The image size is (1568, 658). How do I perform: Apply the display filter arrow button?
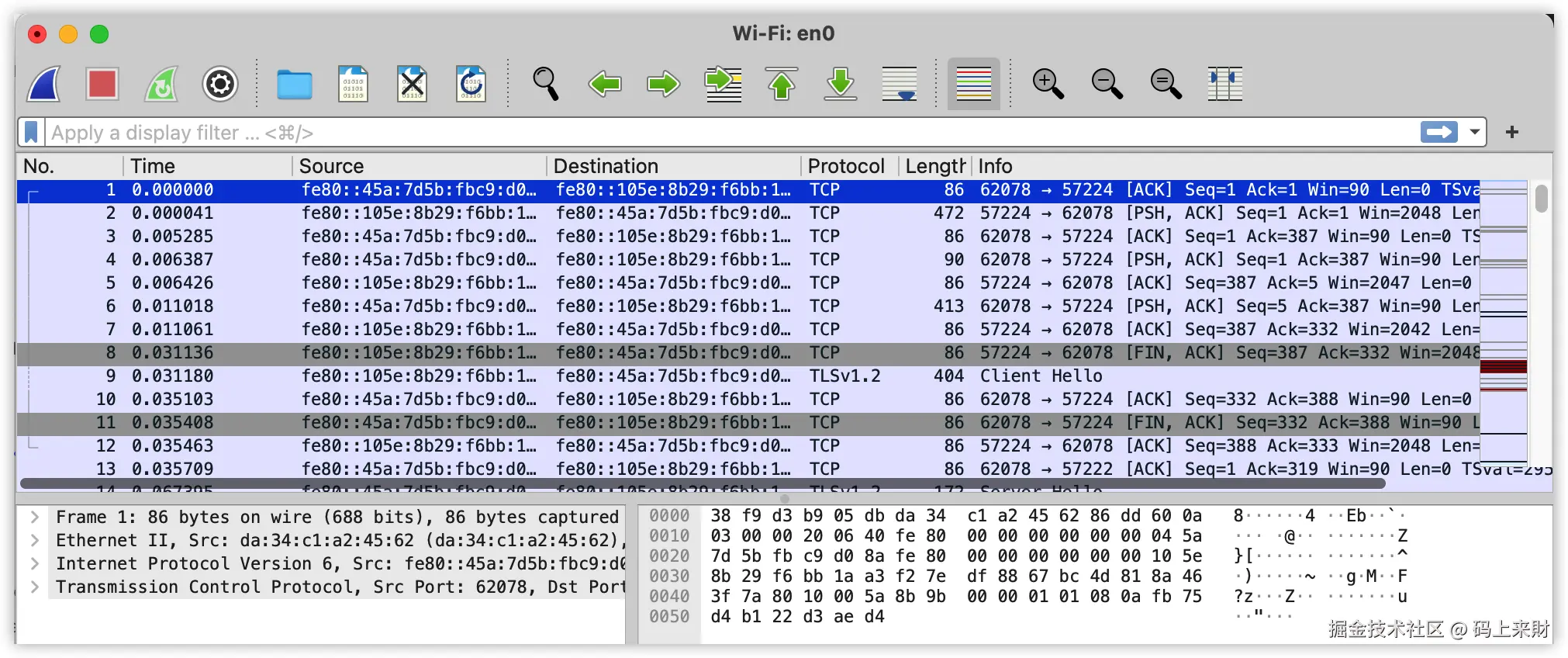(1439, 133)
